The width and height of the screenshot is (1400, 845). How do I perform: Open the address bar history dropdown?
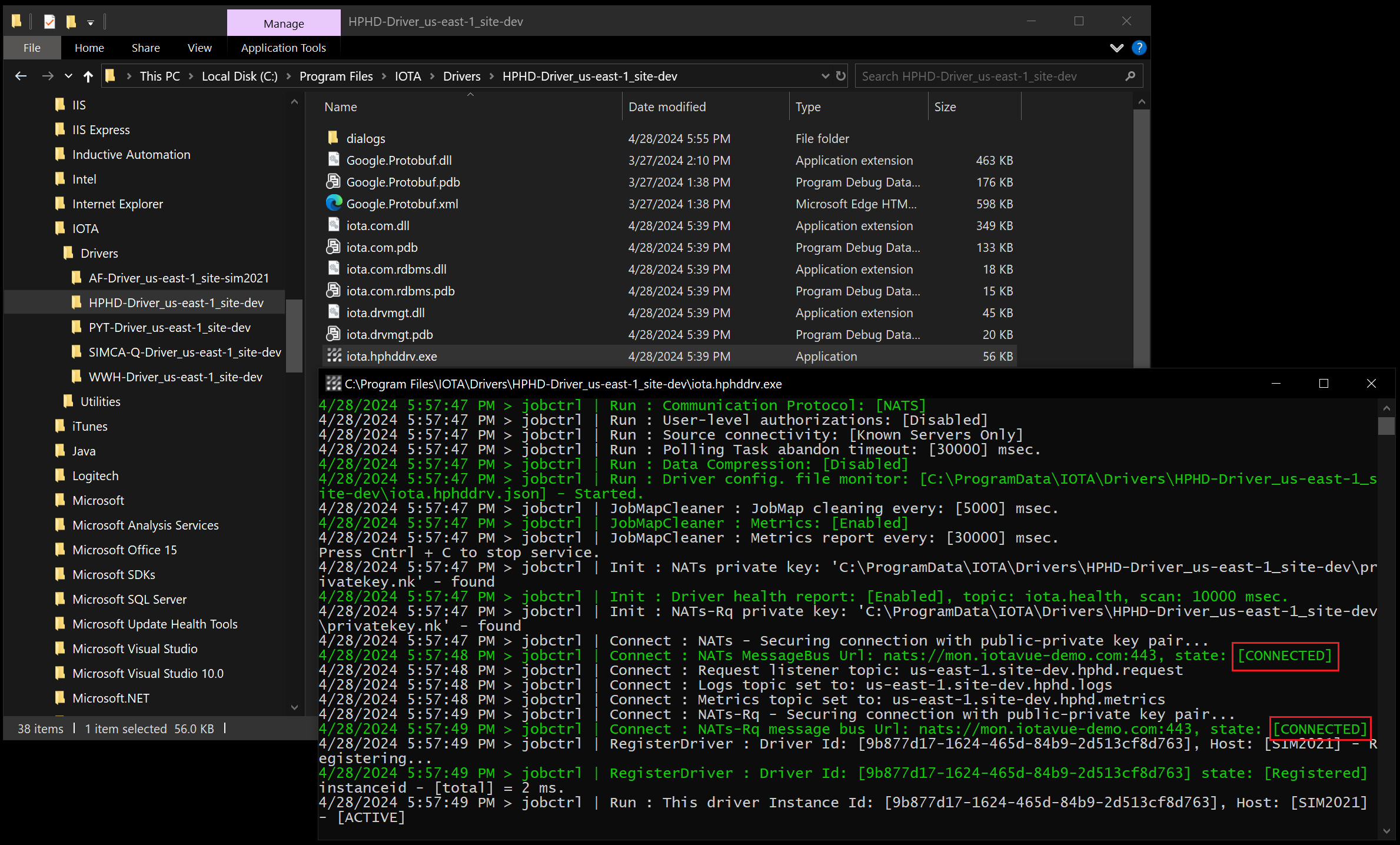(825, 76)
